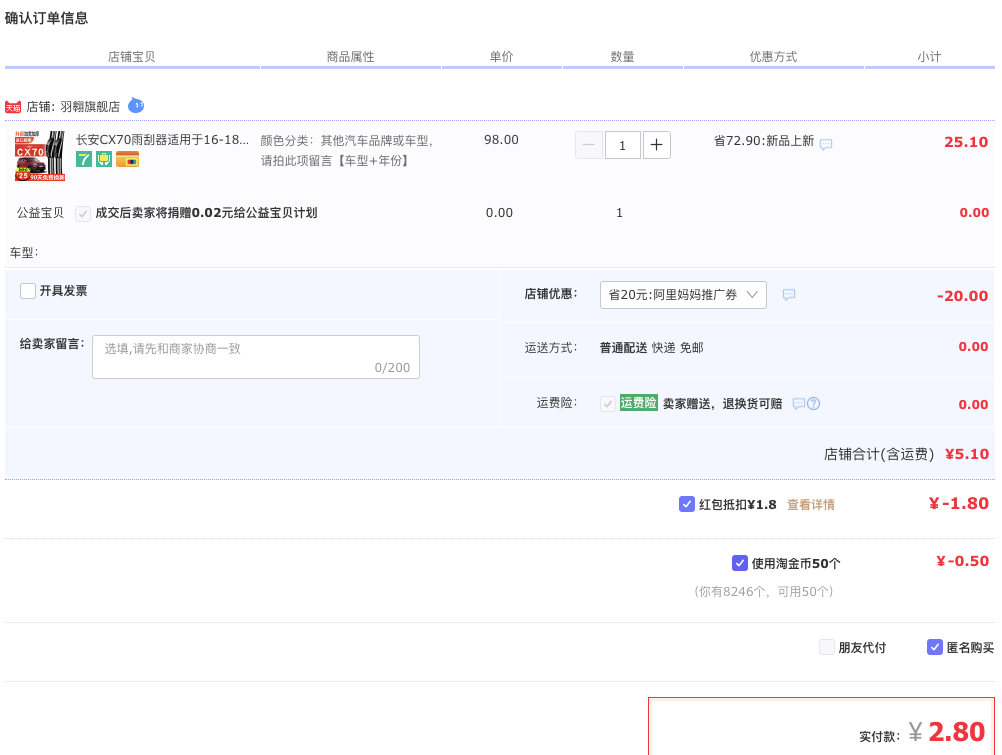Viewport: 1002px width, 755px height.
Task: Click the unit price 98.00
Action: point(502,139)
